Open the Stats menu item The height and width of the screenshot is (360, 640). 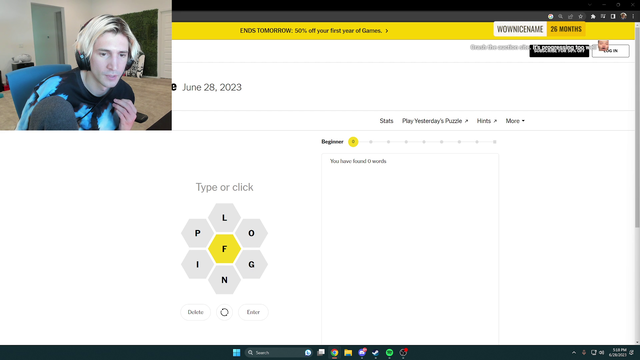386,121
